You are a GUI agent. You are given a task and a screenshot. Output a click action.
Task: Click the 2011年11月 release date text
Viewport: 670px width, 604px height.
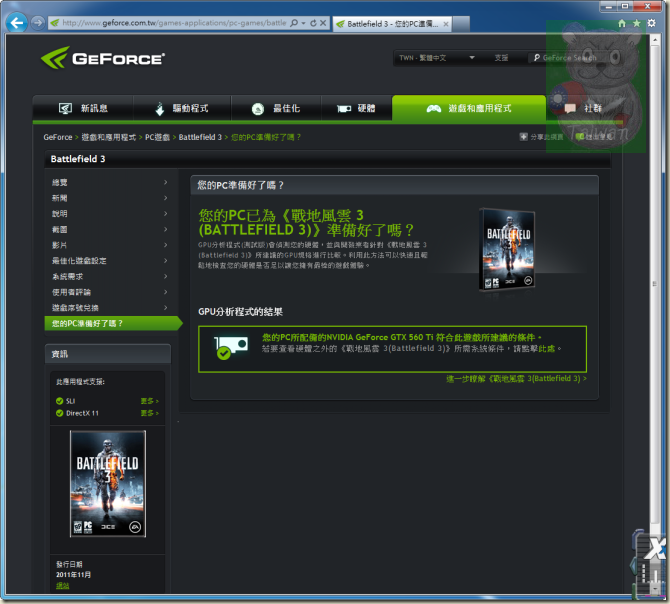coord(73,575)
